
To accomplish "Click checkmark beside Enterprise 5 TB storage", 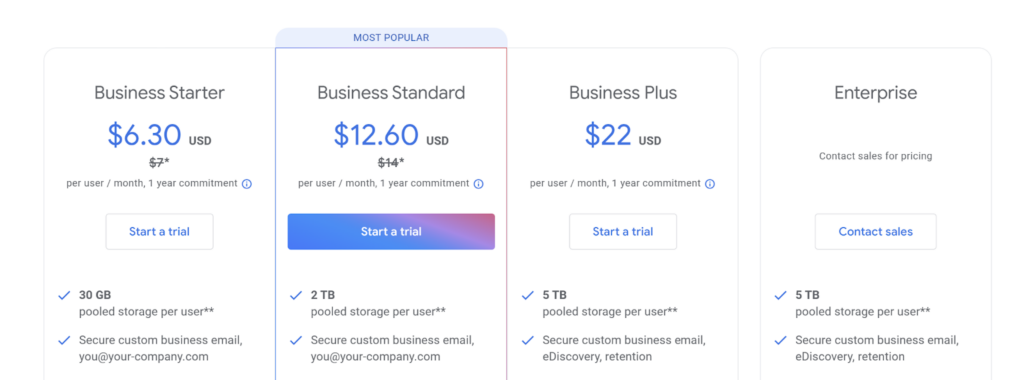I will coord(780,295).
